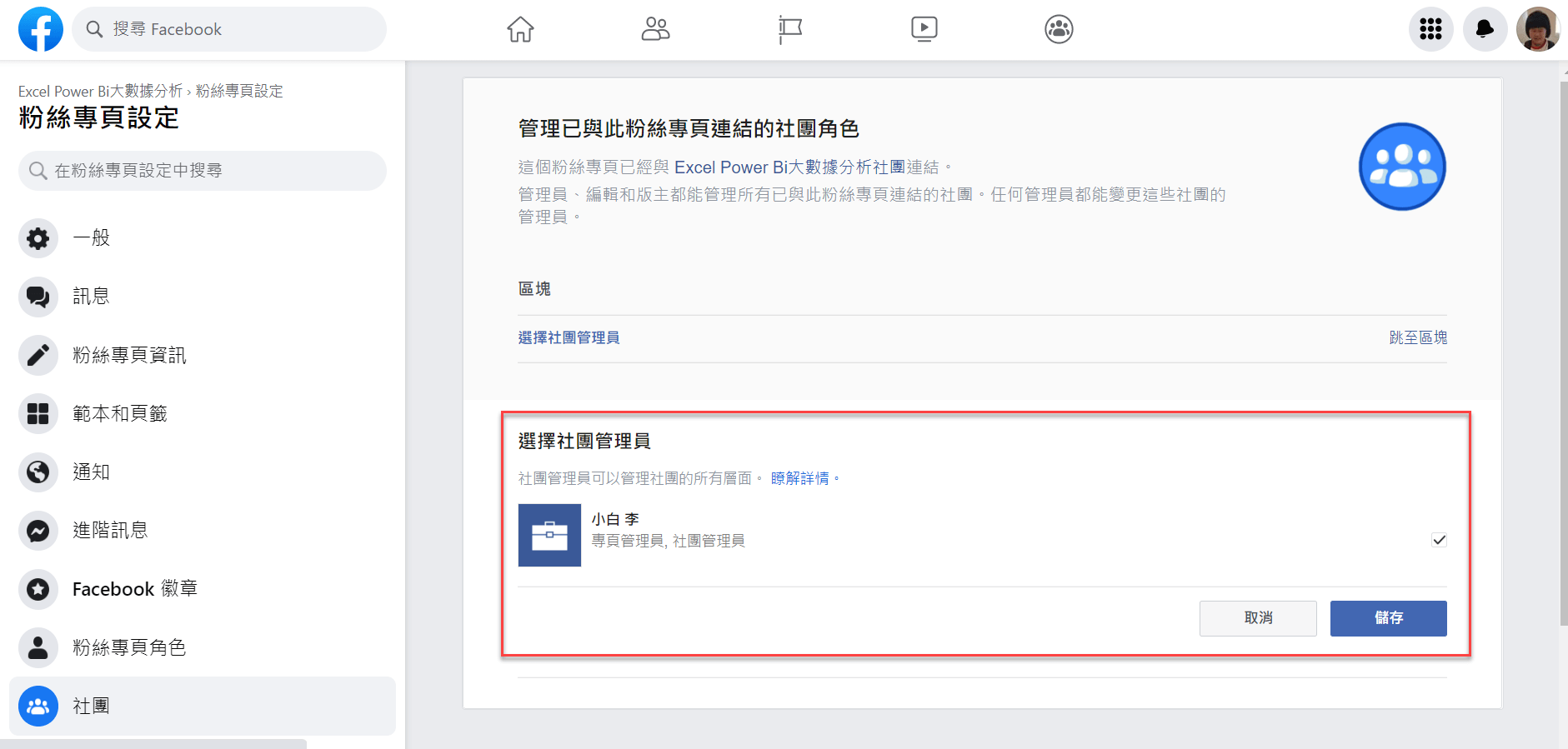
Task: Click the 選擇社團管理員 section link
Action: [x=569, y=337]
